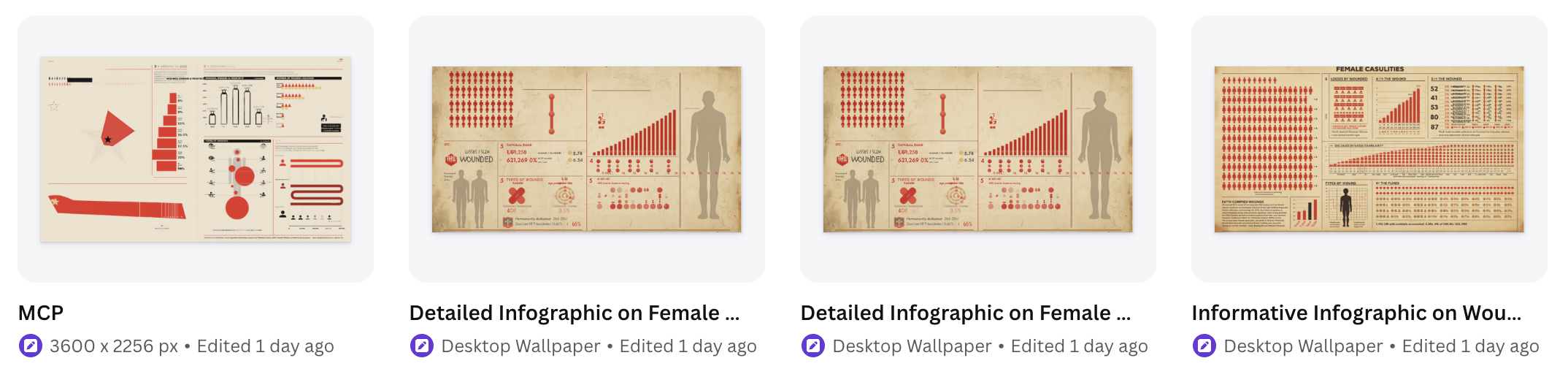Click the MCP design title
Viewport: 1568px width, 377px height.
41,313
